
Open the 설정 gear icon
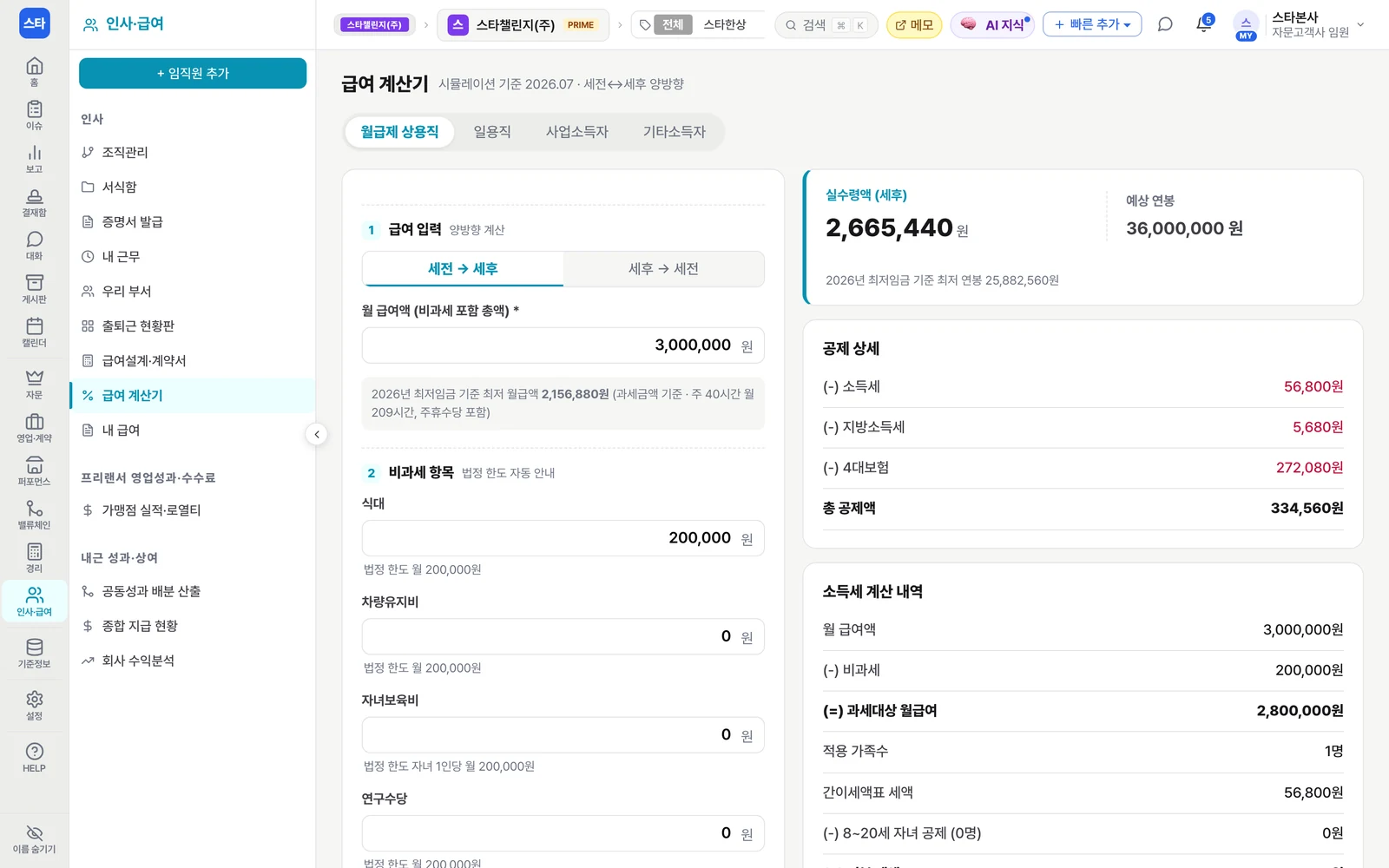(34, 705)
